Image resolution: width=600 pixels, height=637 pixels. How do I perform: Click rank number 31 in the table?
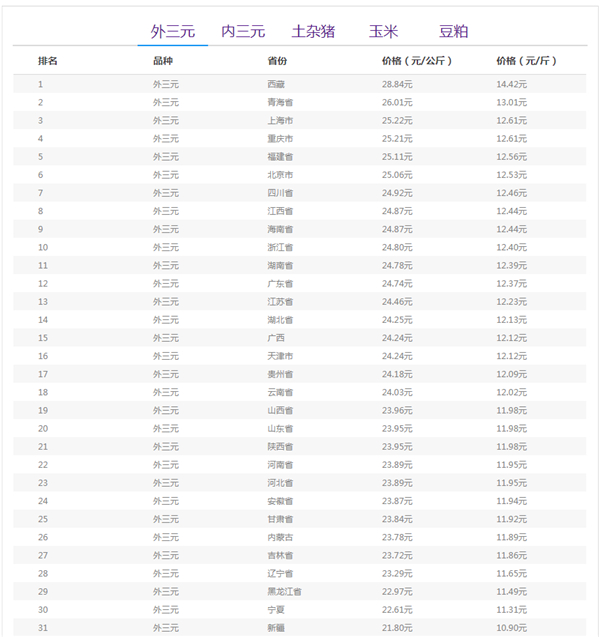[43, 627]
